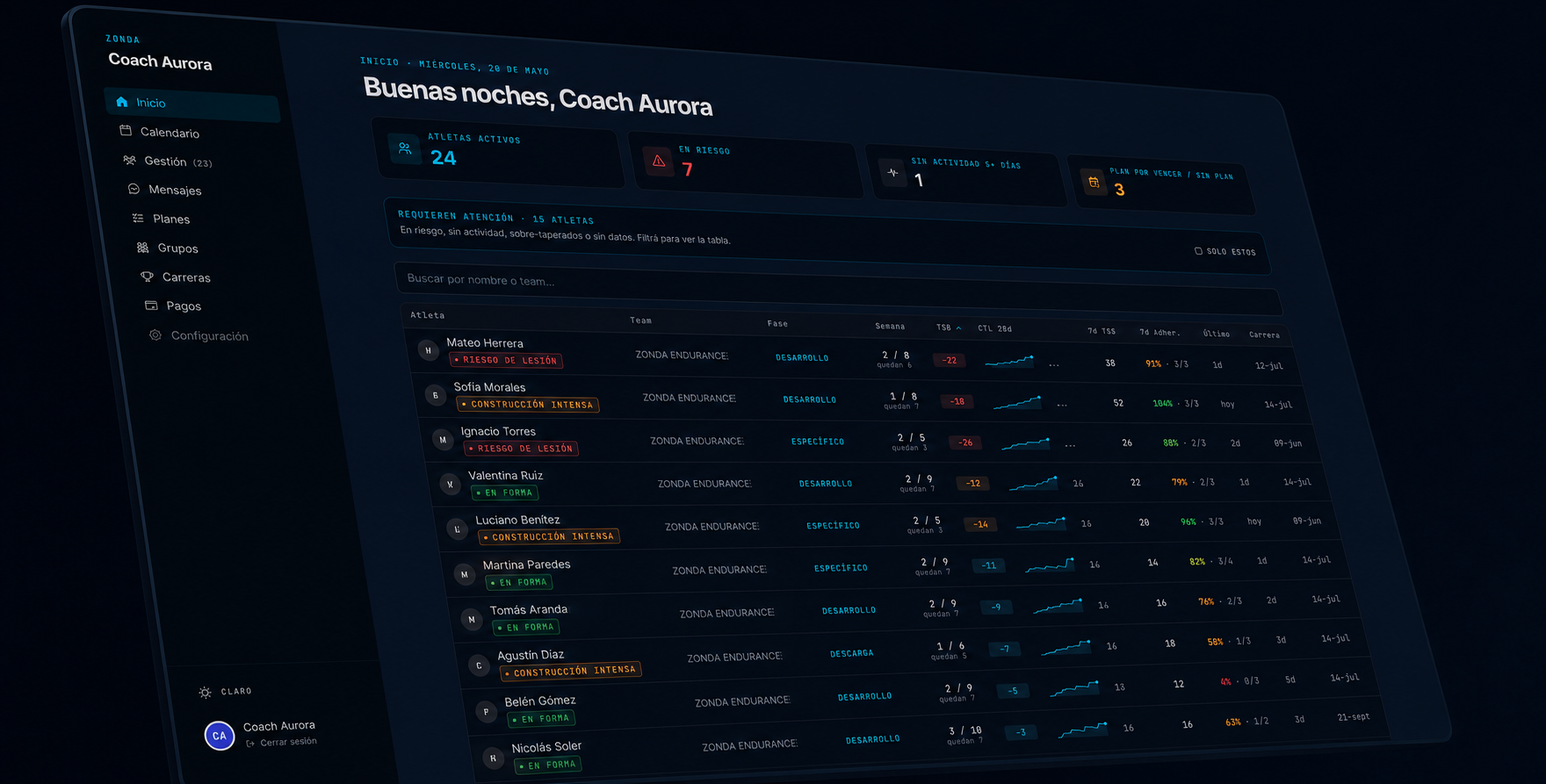Click Valentina Ruiz's En forma badge
Image resolution: width=1546 pixels, height=784 pixels.
tap(504, 493)
